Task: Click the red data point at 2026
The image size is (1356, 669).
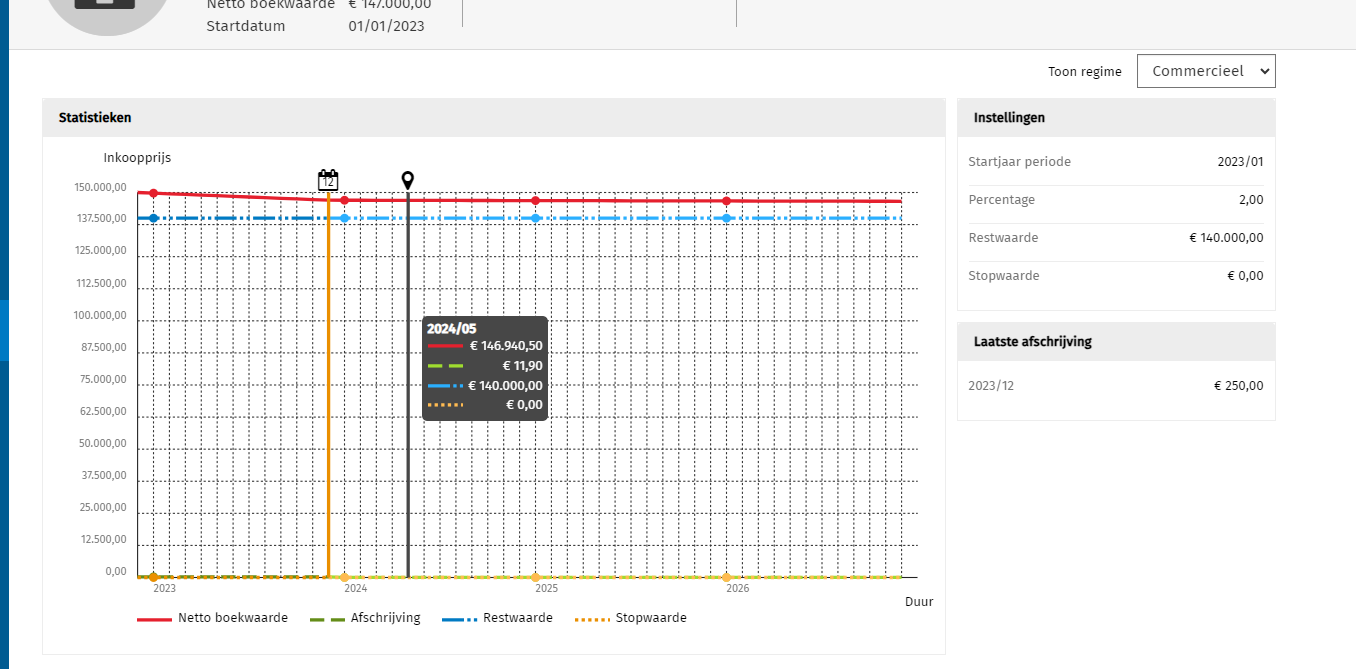Action: [727, 201]
